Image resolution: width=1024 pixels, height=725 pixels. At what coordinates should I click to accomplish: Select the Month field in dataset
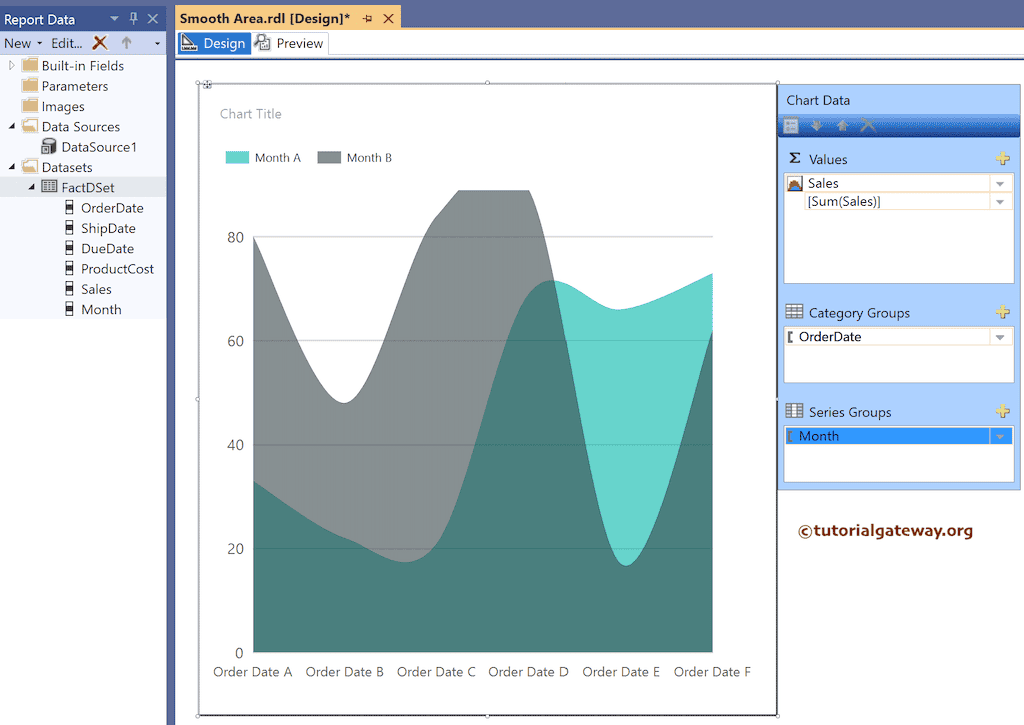(101, 309)
